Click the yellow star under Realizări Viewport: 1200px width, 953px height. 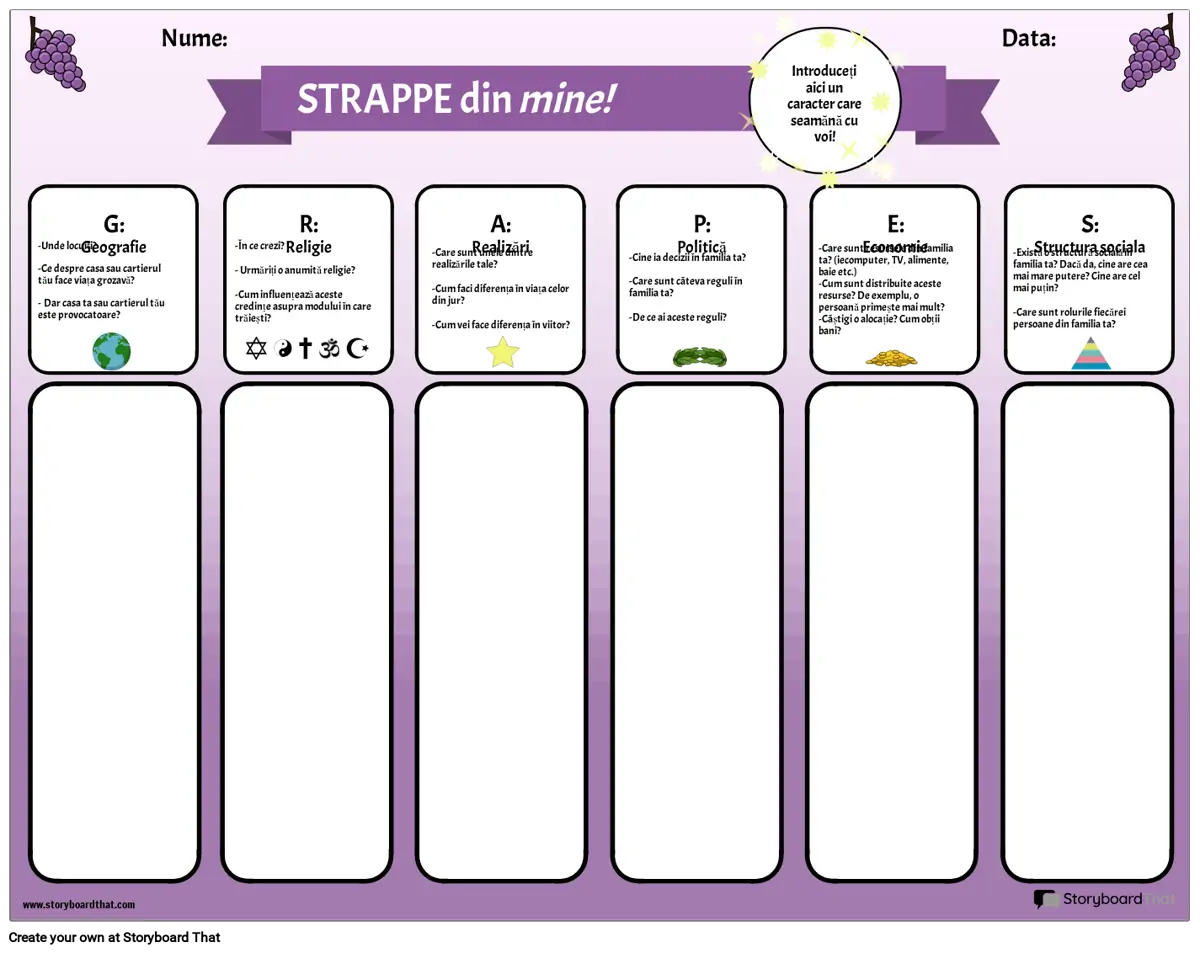pyautogui.click(x=502, y=351)
